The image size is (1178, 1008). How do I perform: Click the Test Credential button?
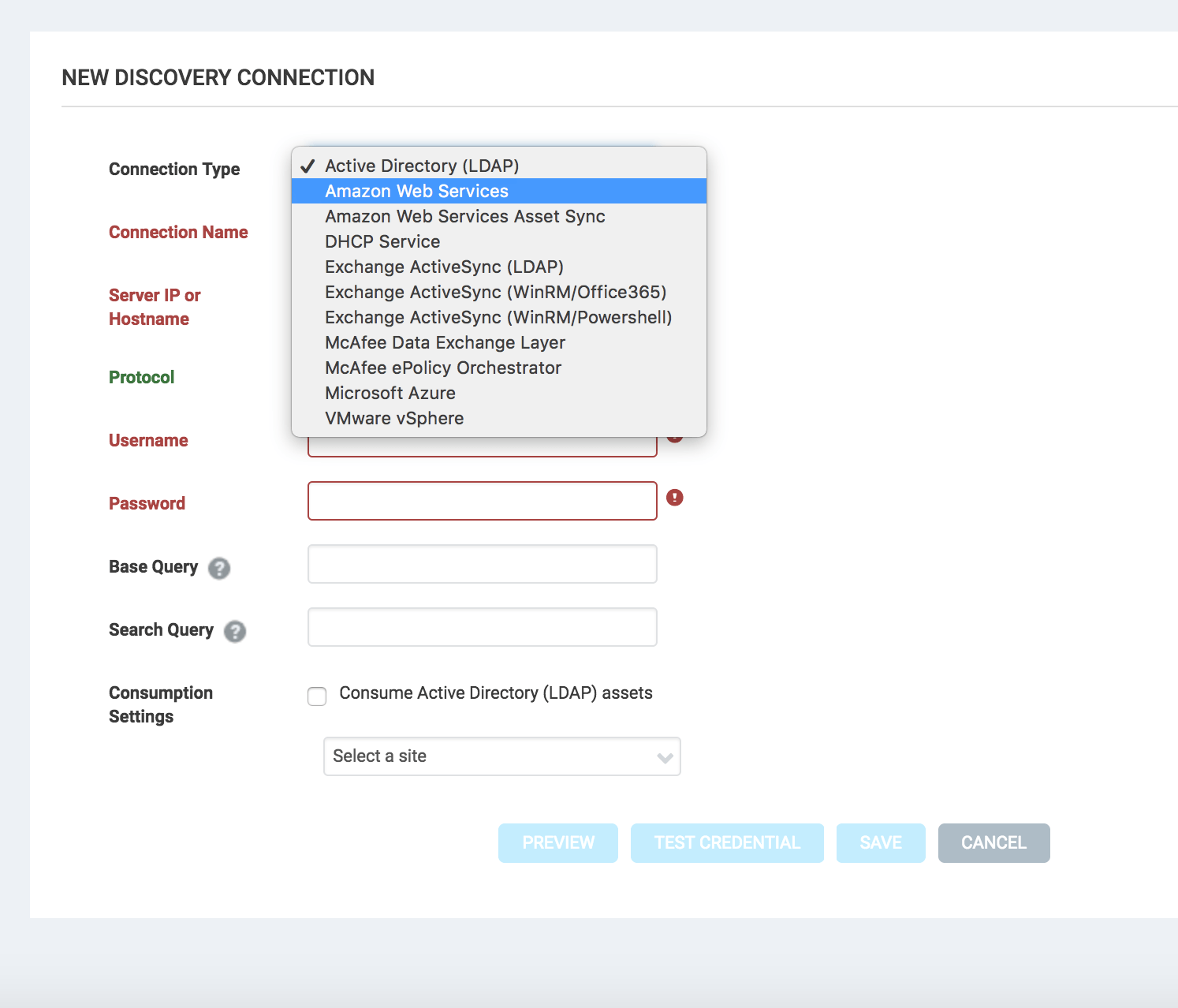727,843
